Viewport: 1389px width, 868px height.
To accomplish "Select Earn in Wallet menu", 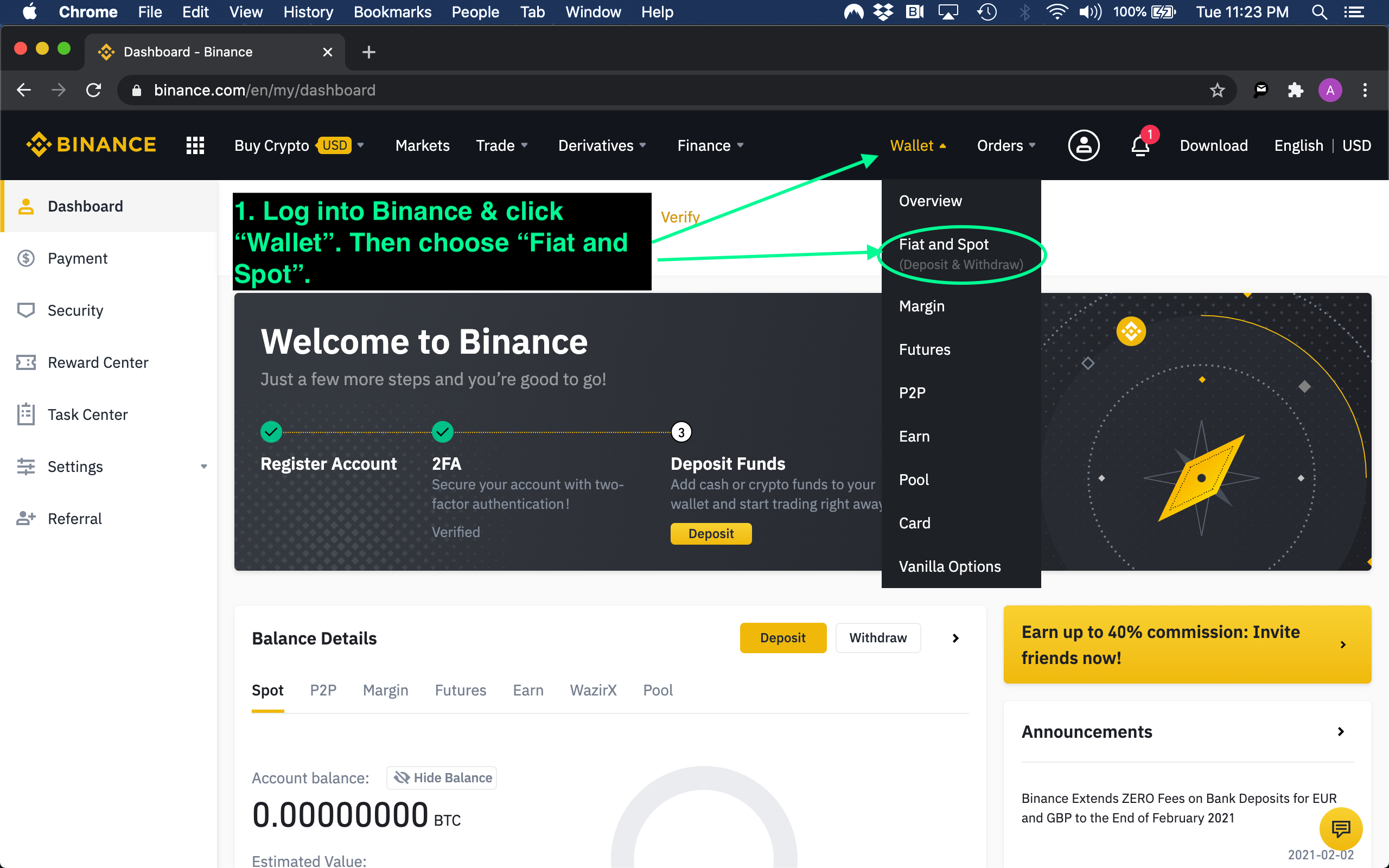I will [x=961, y=436].
